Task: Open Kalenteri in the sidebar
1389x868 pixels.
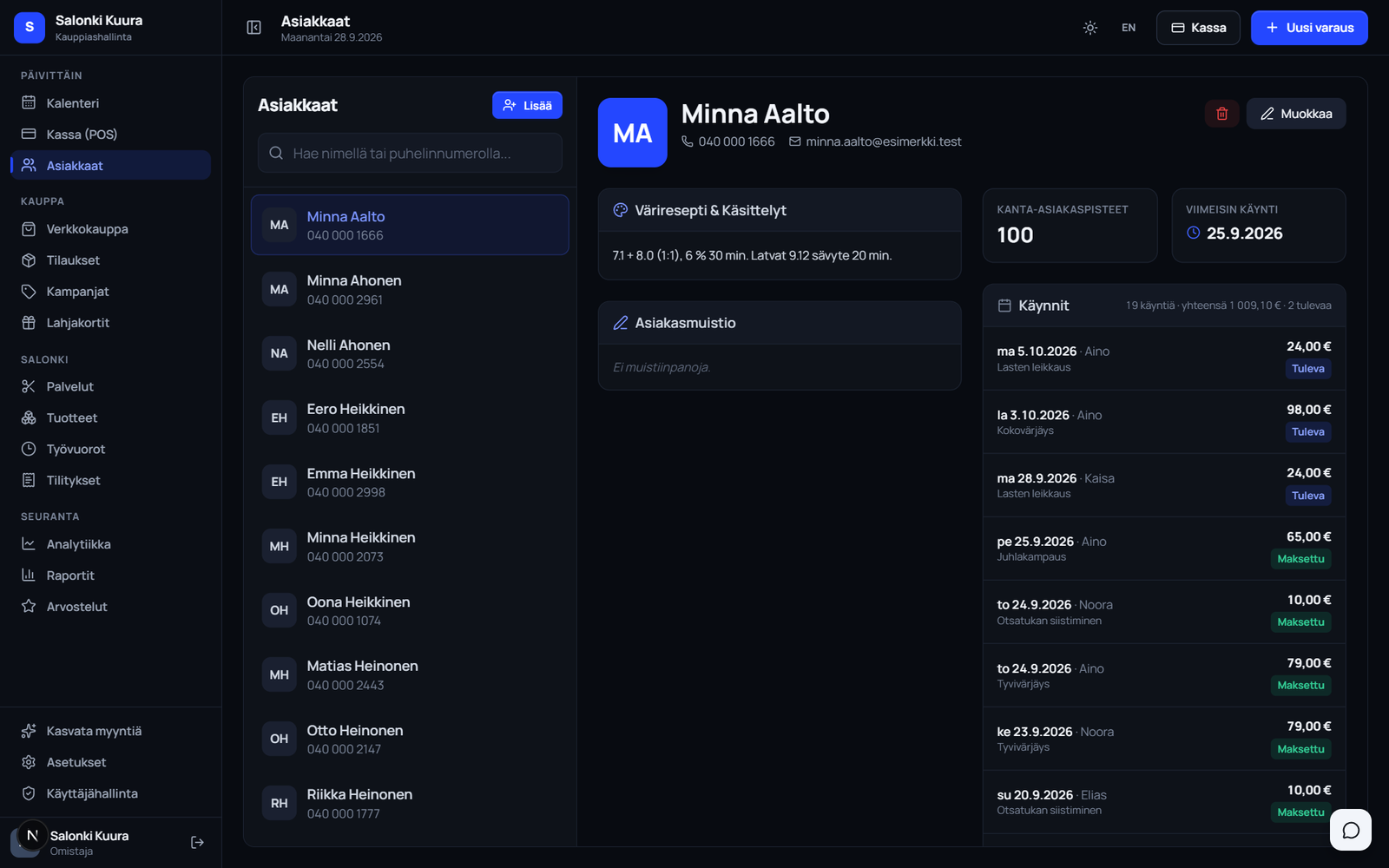Action: tap(110, 102)
